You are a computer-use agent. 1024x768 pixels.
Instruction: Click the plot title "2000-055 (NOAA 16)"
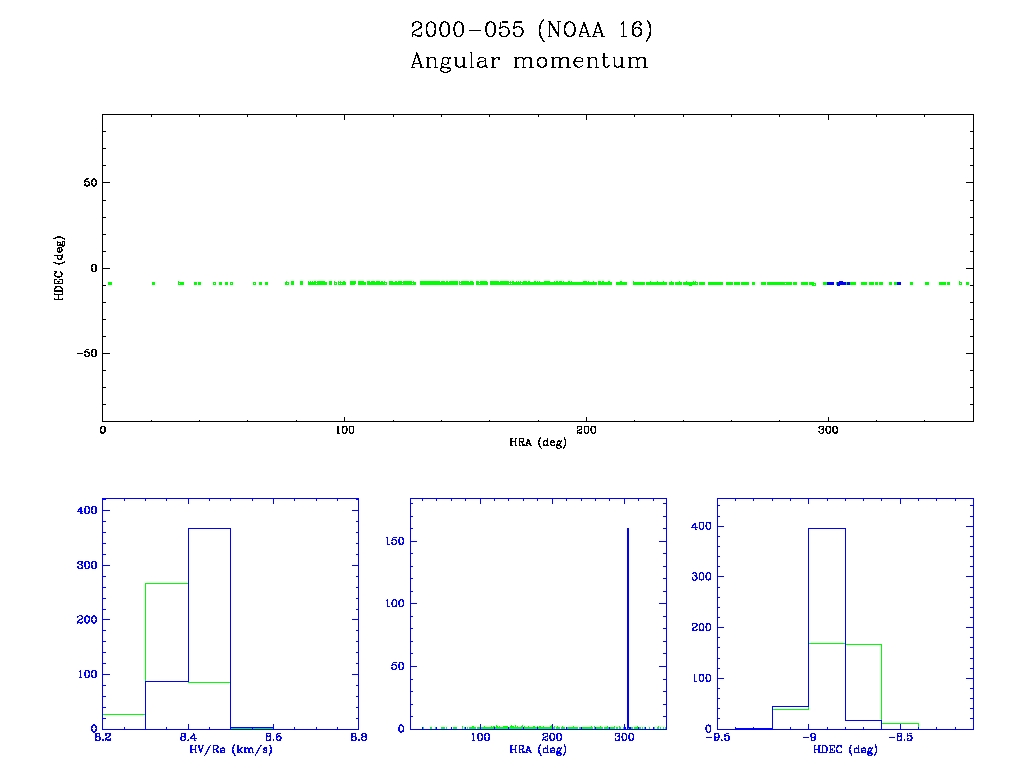(x=531, y=31)
